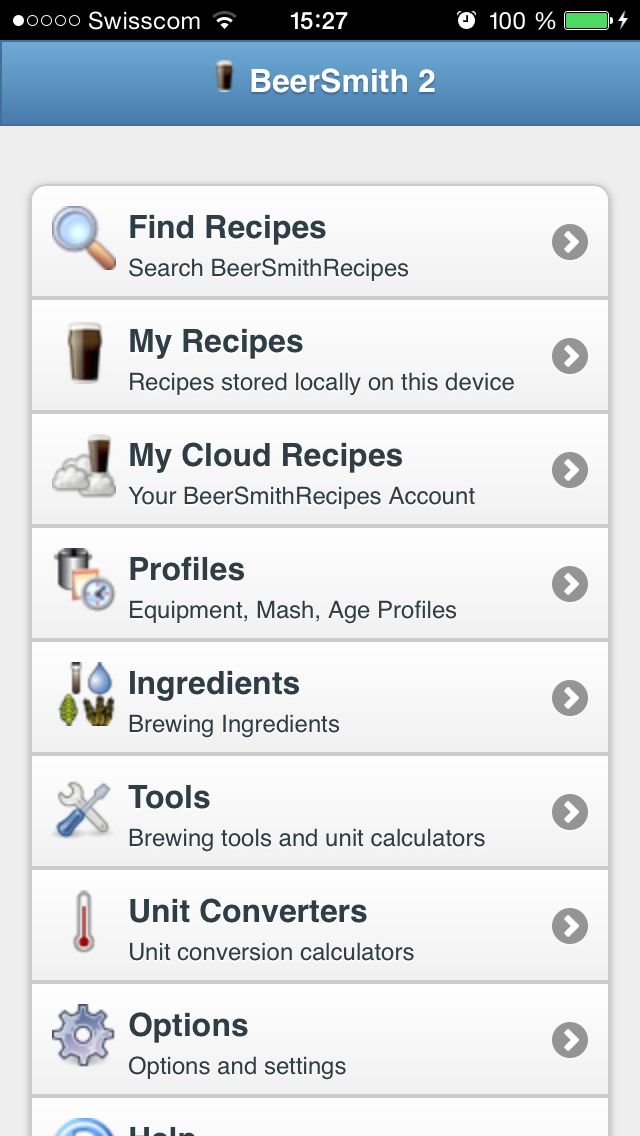The width and height of the screenshot is (640, 1136).
Task: Select the My Recipes menu title
Action: click(216, 342)
